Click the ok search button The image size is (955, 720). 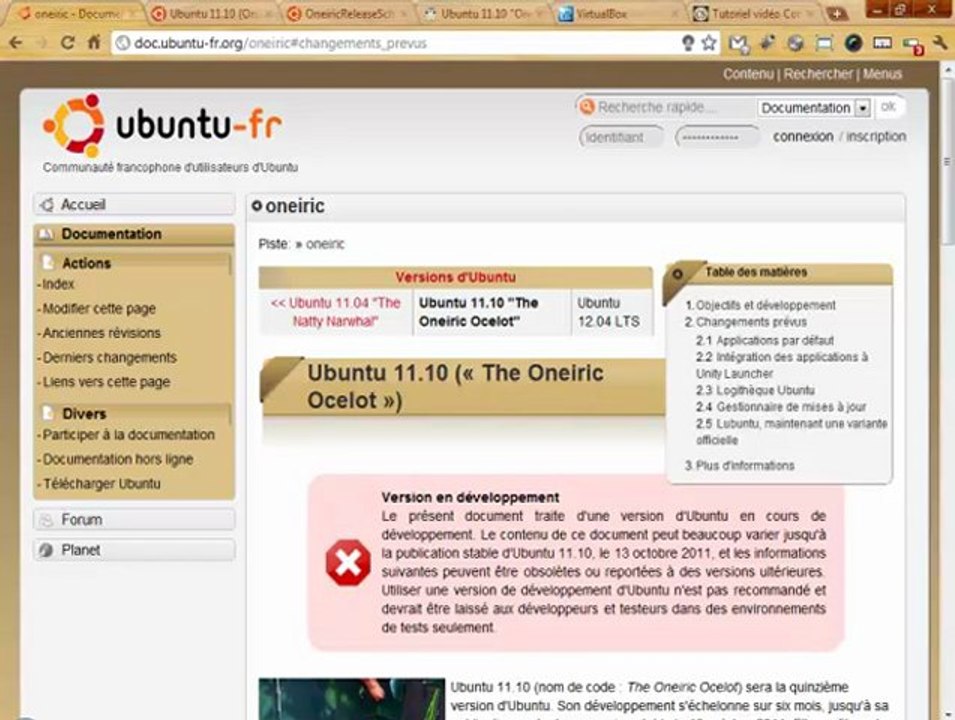[x=888, y=107]
